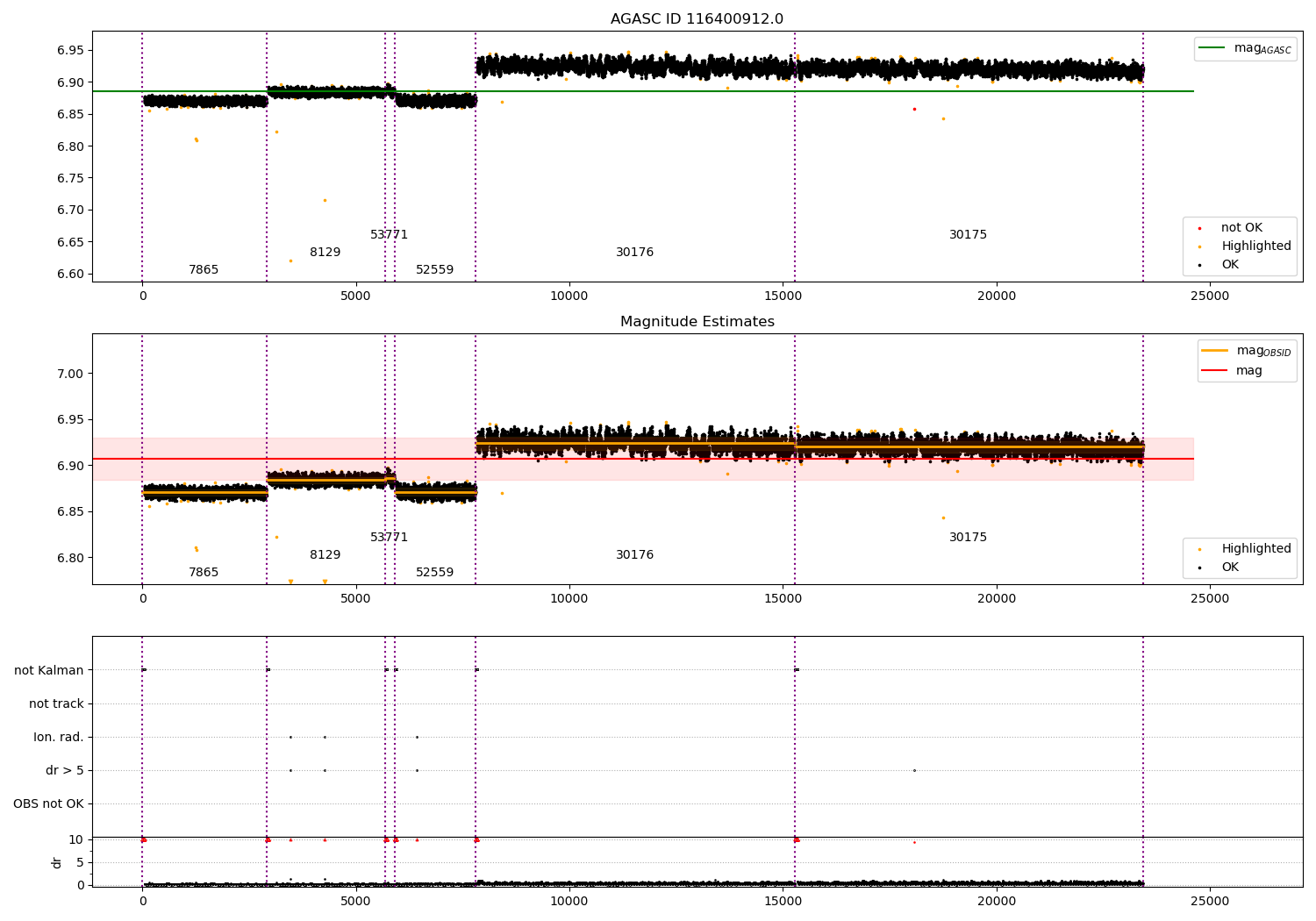Click y-tick 6.75 on the top plot
Image resolution: width=1316 pixels, height=921 pixels.
coord(71,179)
